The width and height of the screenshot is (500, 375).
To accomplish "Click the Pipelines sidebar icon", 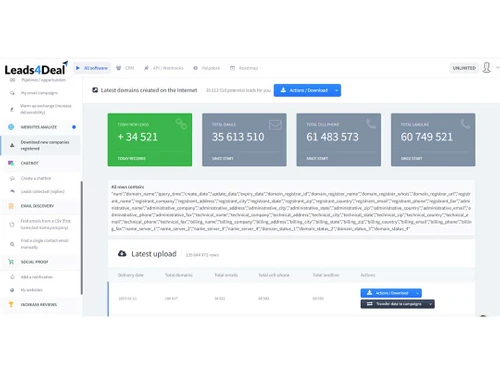I will point(12,80).
